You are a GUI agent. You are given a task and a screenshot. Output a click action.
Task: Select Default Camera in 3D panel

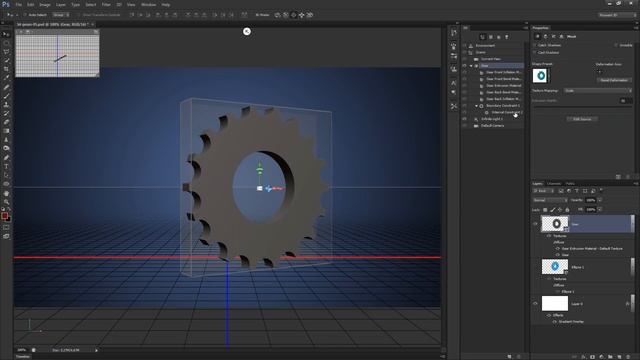(492, 126)
